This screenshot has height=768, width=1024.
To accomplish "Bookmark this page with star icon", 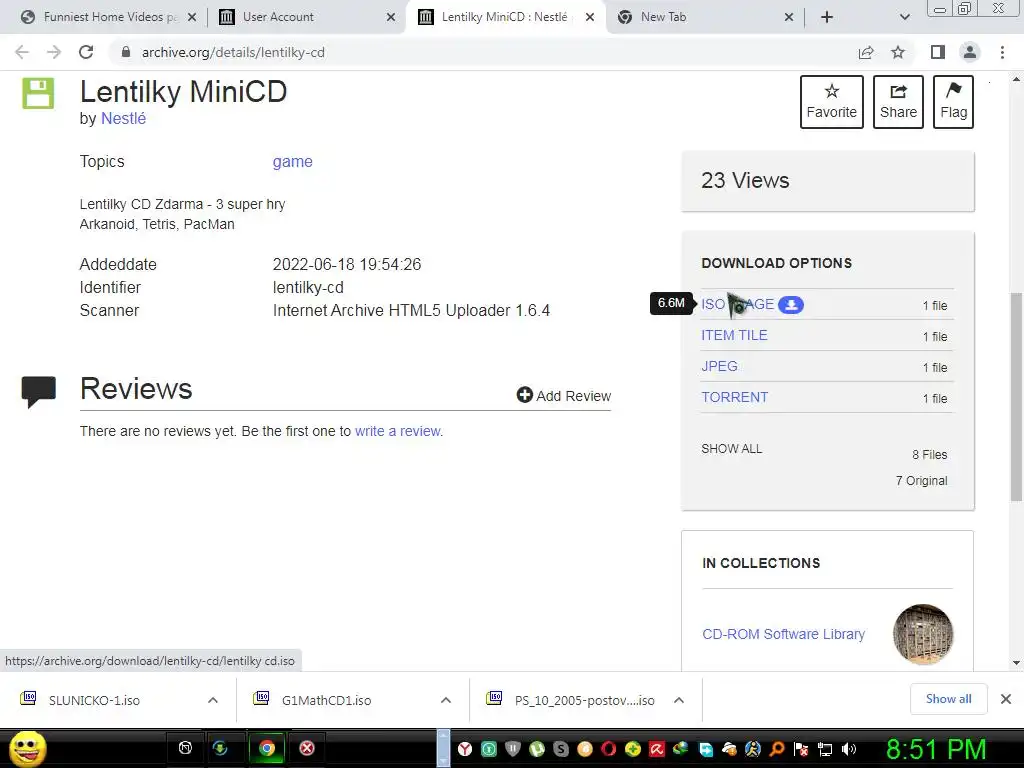I will pyautogui.click(x=898, y=52).
